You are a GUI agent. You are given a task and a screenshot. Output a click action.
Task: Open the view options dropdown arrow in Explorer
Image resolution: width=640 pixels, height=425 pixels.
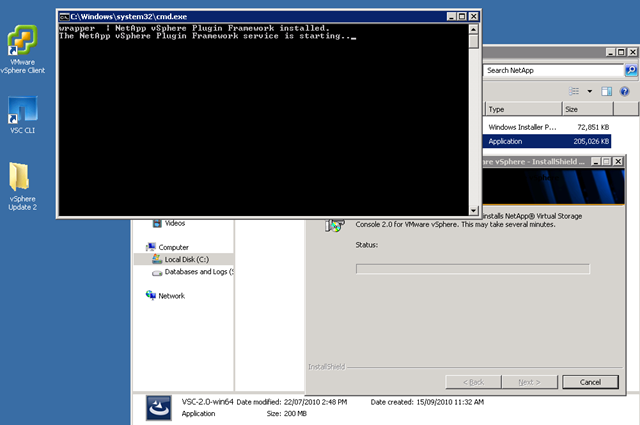point(589,91)
